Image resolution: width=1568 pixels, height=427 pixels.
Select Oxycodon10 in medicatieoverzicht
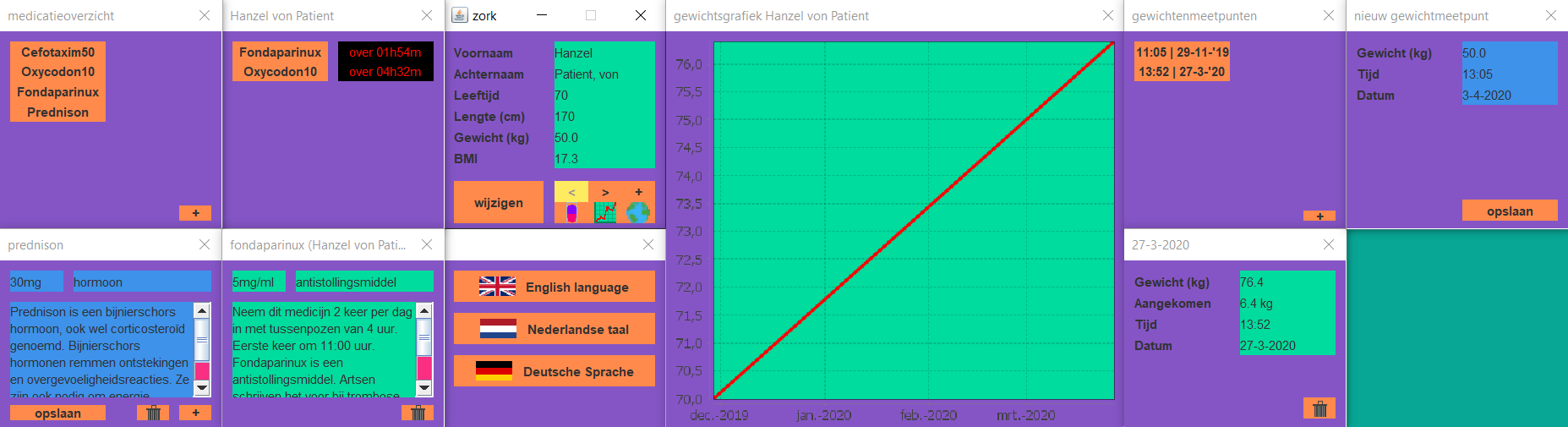coord(57,72)
